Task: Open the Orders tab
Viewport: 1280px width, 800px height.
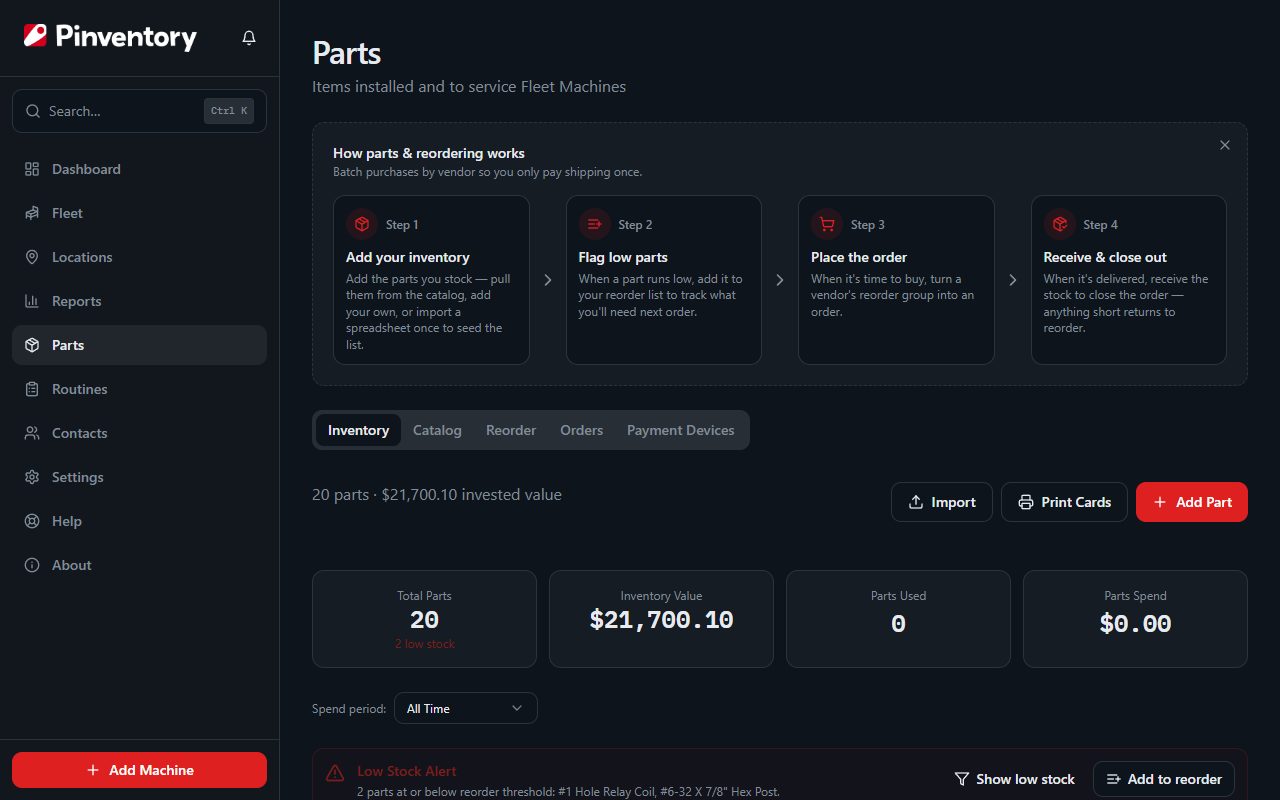Action: coord(581,430)
